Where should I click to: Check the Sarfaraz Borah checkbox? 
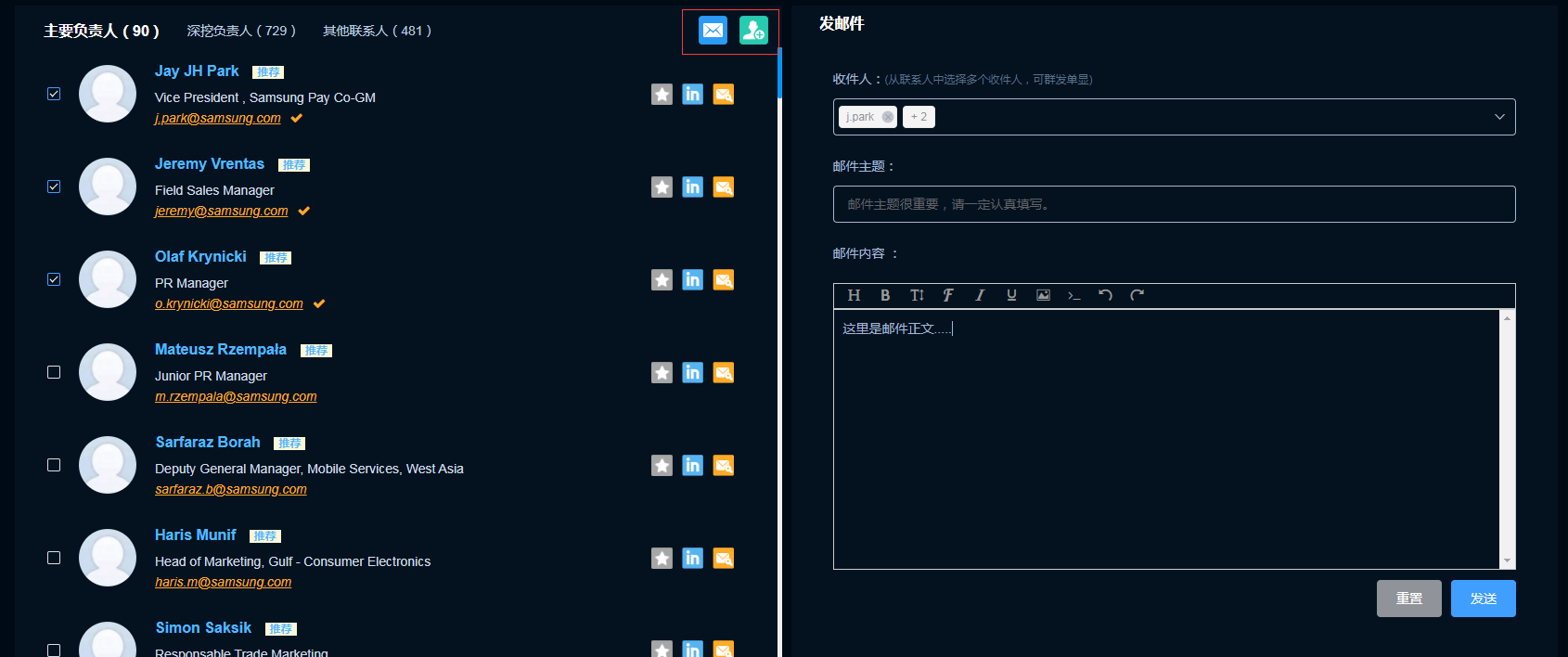tap(54, 465)
